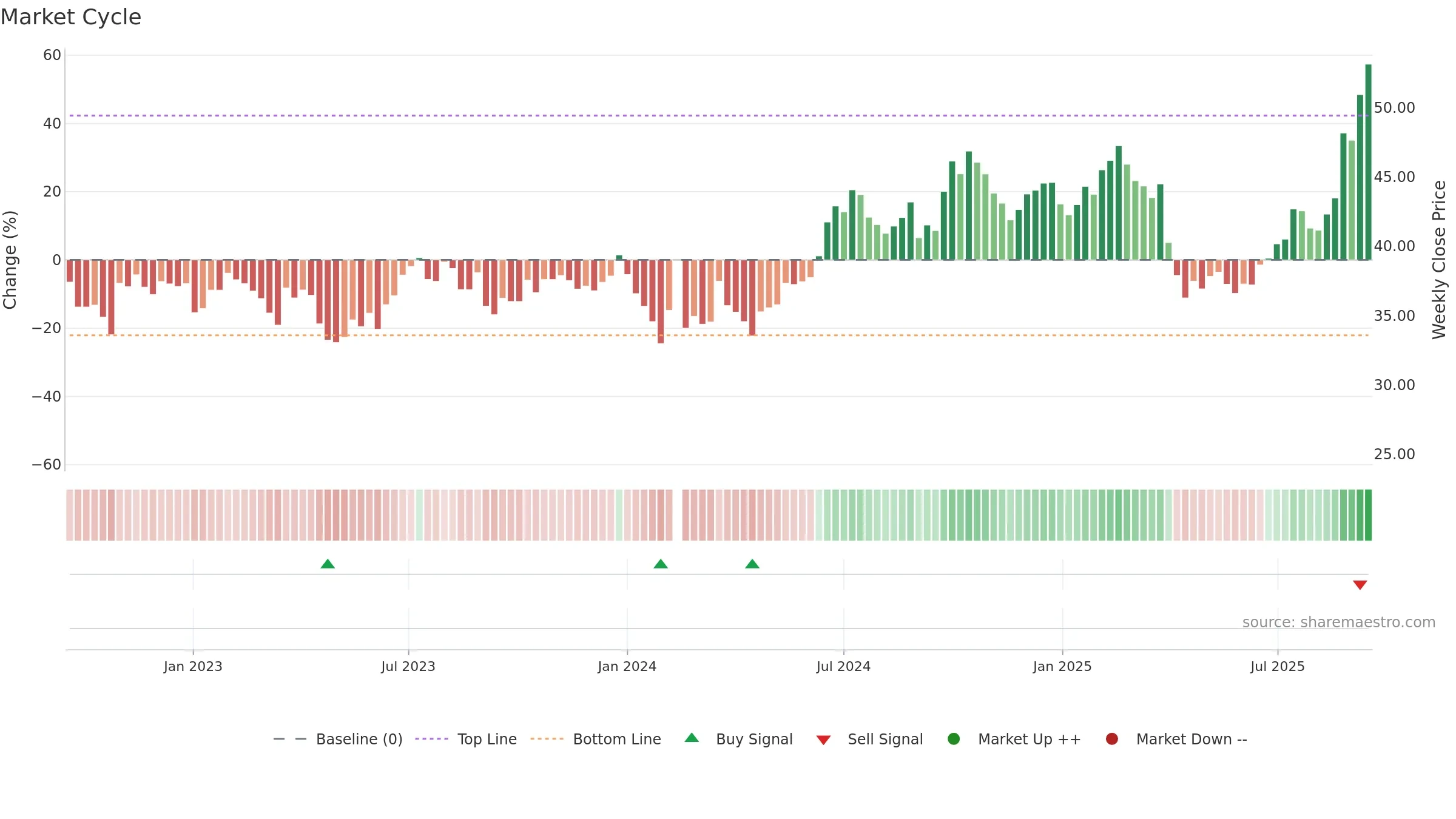Image resolution: width=1456 pixels, height=819 pixels.
Task: Click the 60 left axis value
Action: tap(52, 55)
